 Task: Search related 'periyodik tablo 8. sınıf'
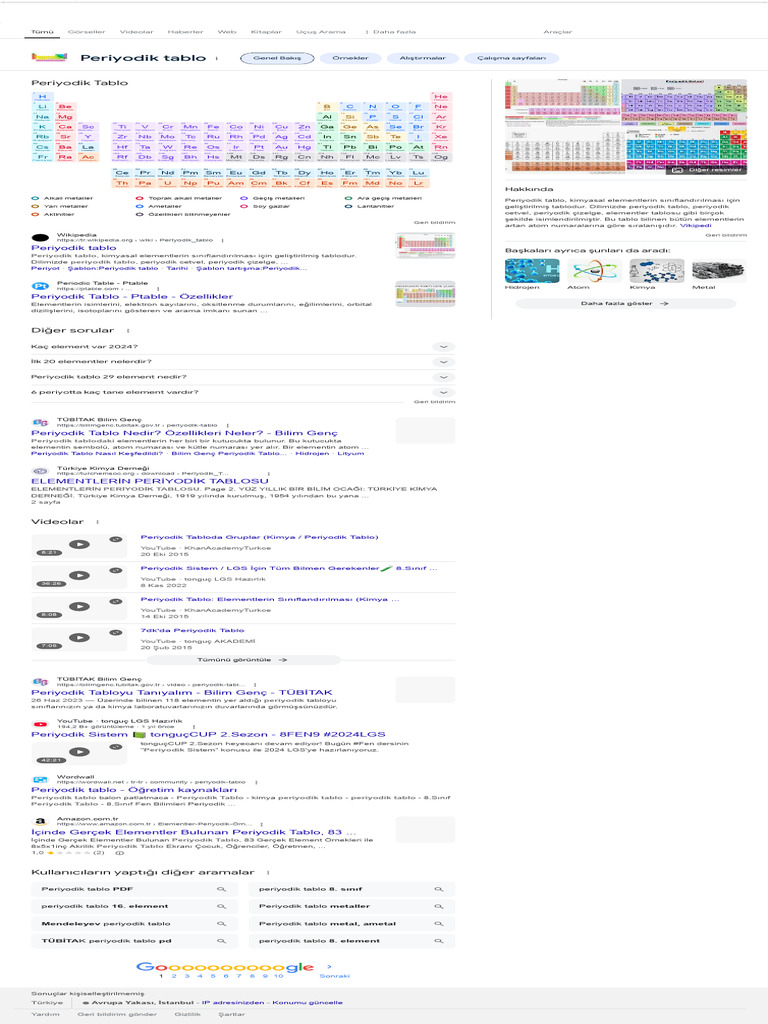click(x=351, y=889)
